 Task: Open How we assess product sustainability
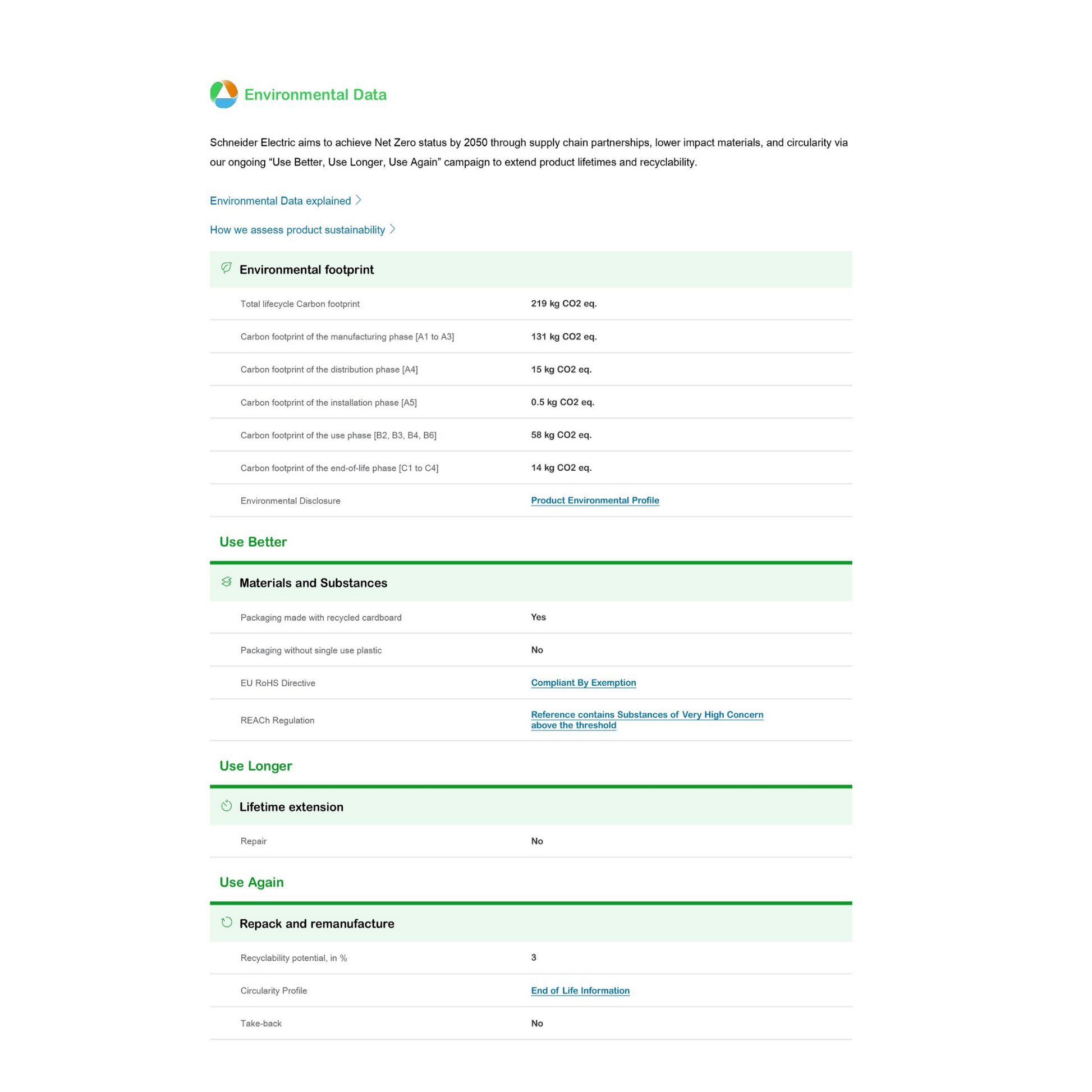(x=297, y=230)
